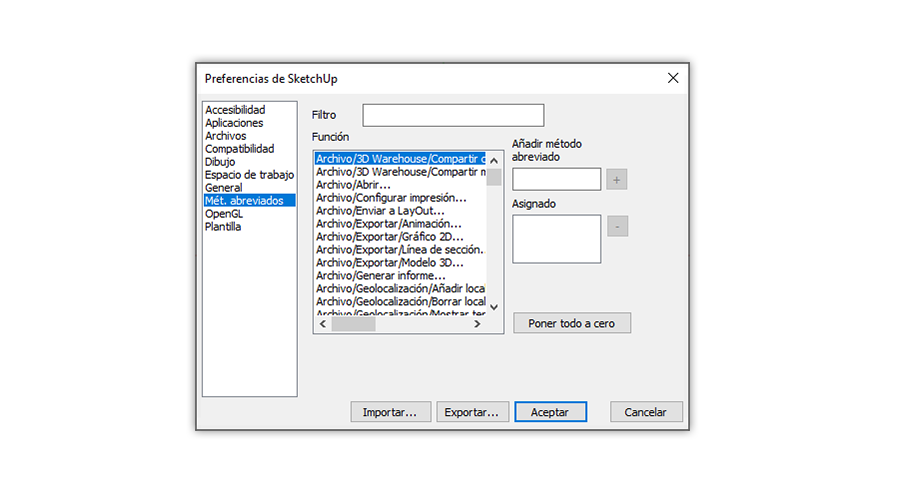
Task: Open the Aplicaciones preferences section
Action: coord(234,123)
